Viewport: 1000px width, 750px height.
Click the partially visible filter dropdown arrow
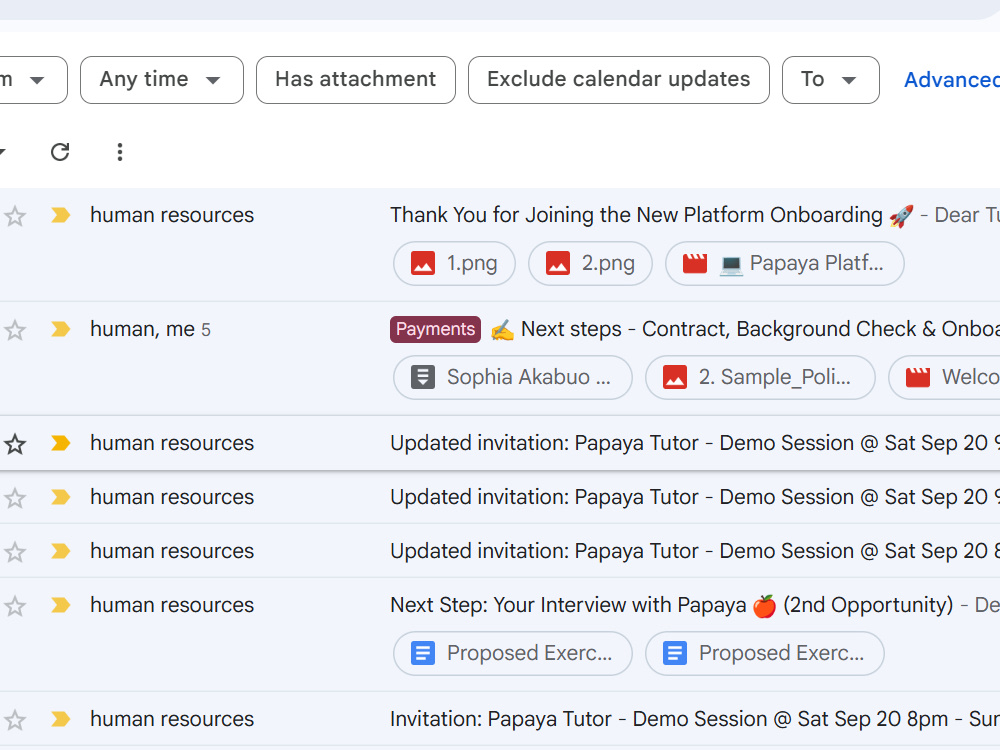(37, 80)
